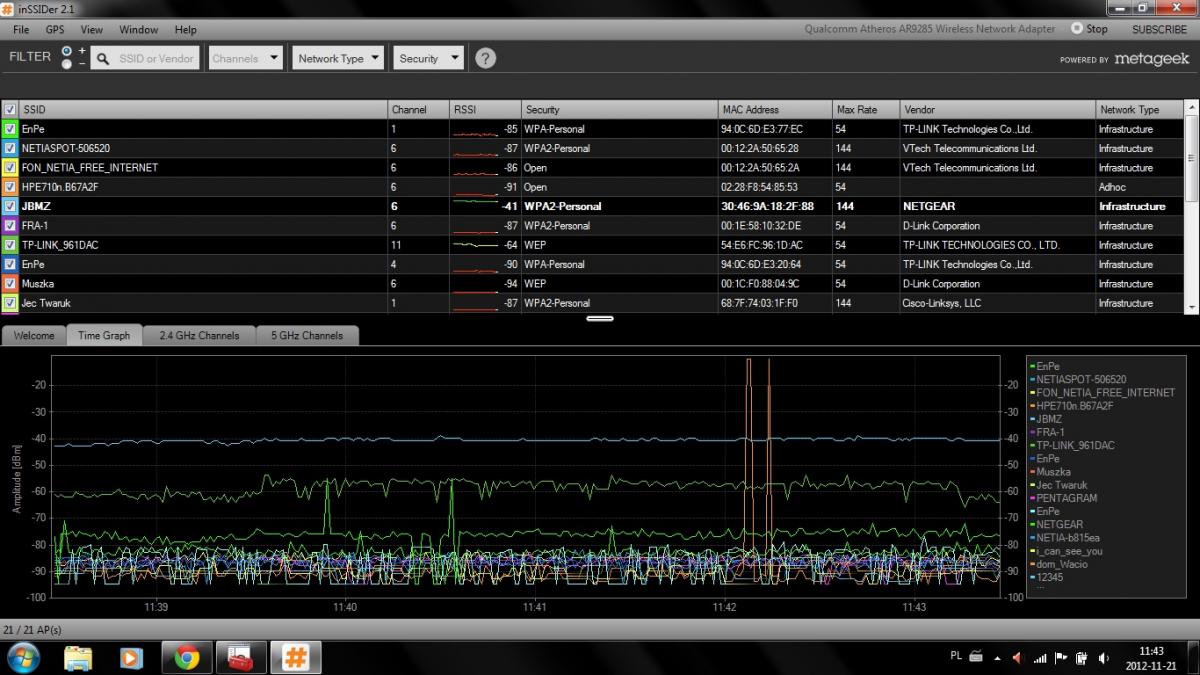This screenshot has height=675, width=1200.
Task: Open the Window menu
Action: (x=139, y=30)
